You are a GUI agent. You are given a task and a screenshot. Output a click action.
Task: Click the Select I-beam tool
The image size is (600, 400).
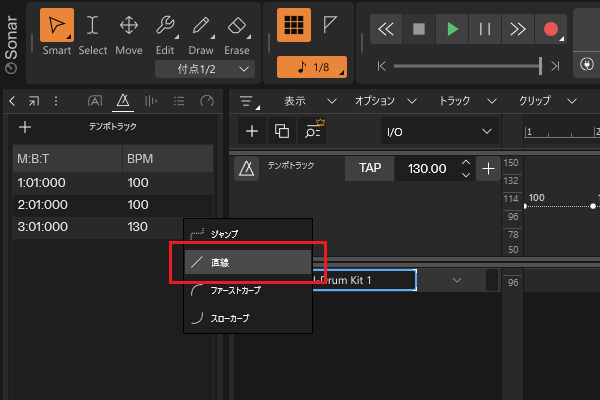93,32
